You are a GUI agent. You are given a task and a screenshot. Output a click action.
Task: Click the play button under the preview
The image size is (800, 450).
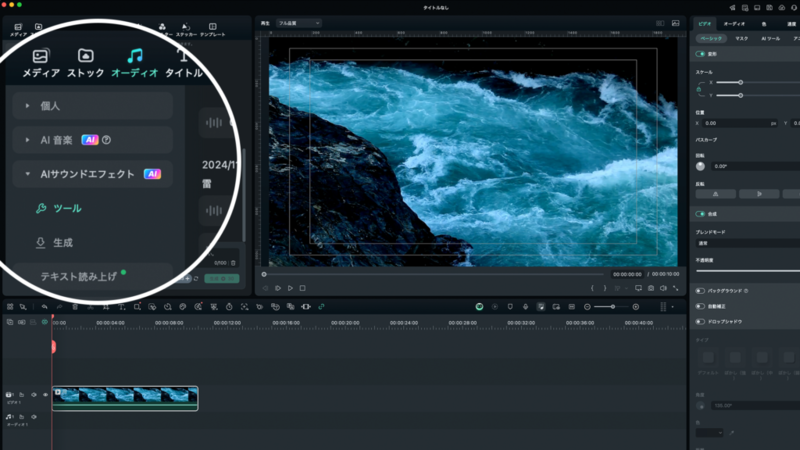[290, 288]
